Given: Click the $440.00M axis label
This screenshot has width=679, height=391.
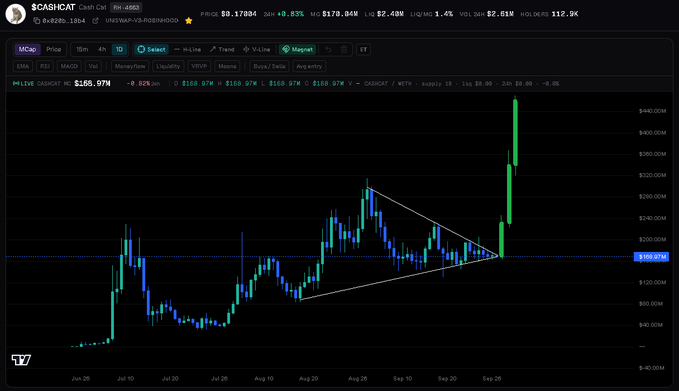Looking at the screenshot, I should [x=652, y=111].
